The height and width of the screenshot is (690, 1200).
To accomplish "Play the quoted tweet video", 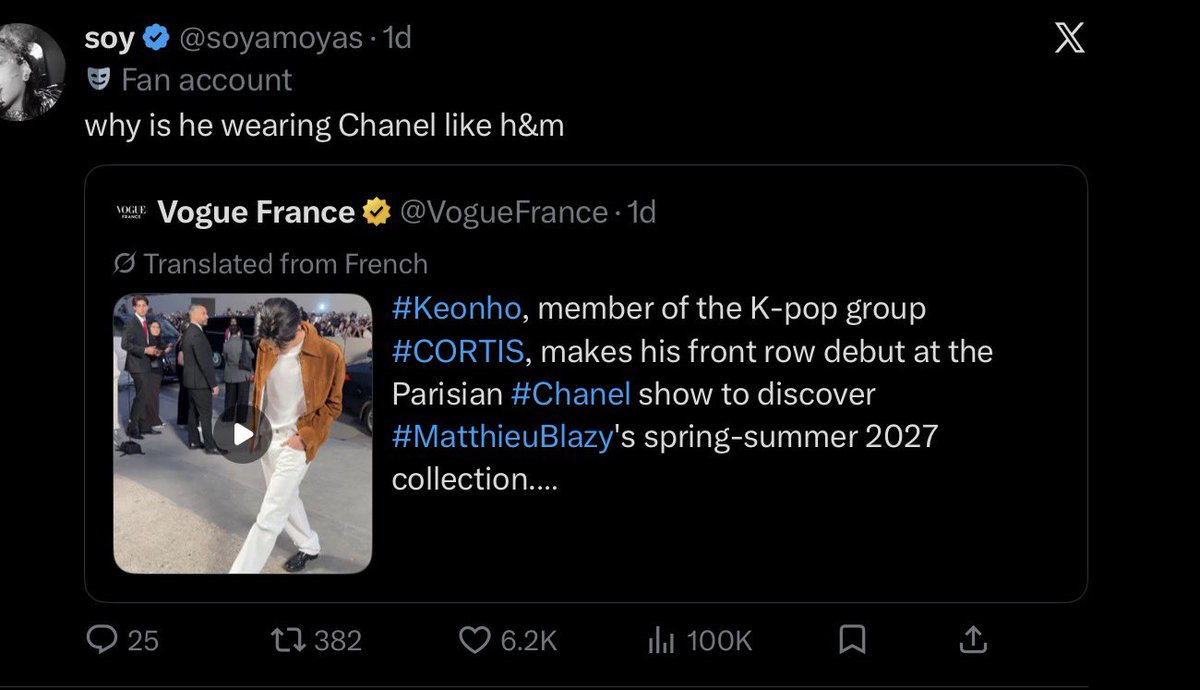I will pos(243,433).
